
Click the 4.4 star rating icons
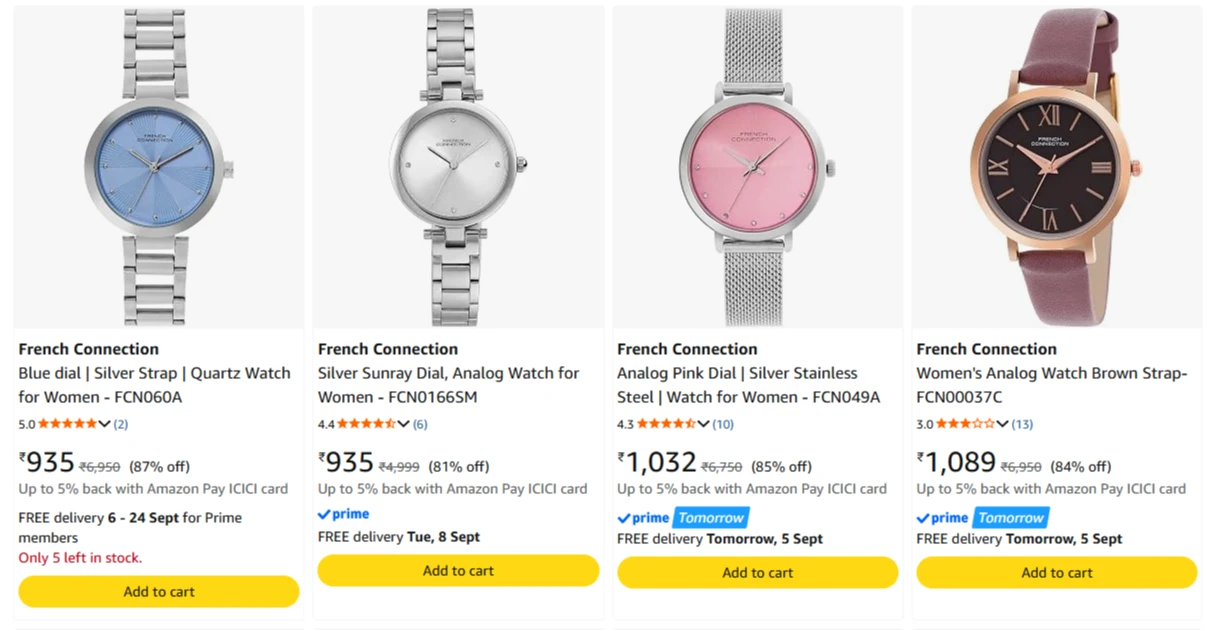point(367,424)
